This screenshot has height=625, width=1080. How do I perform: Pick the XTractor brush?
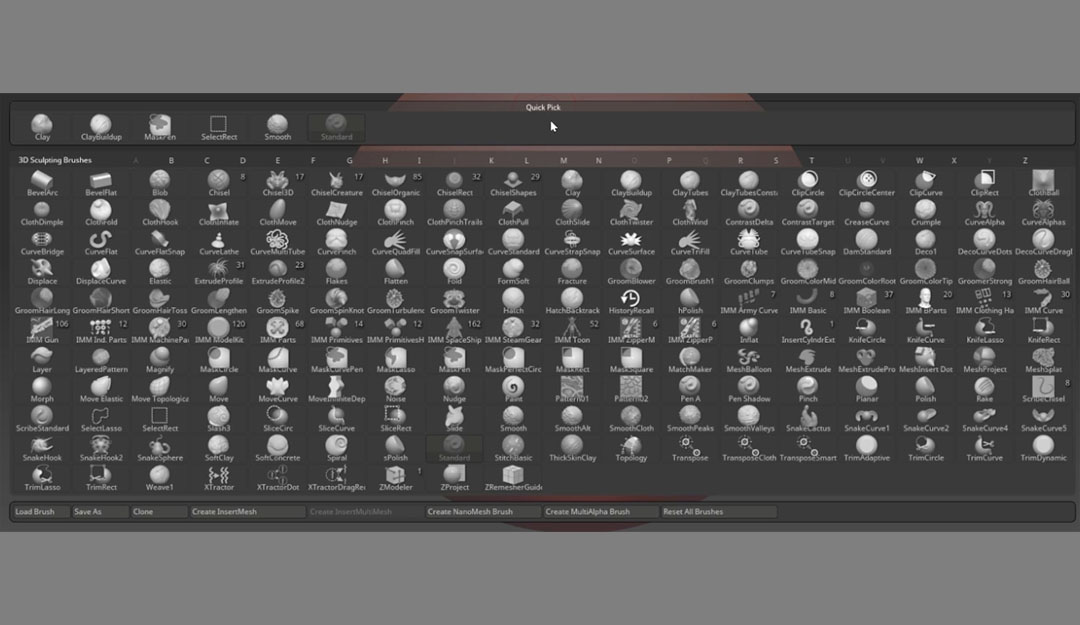coord(219,479)
